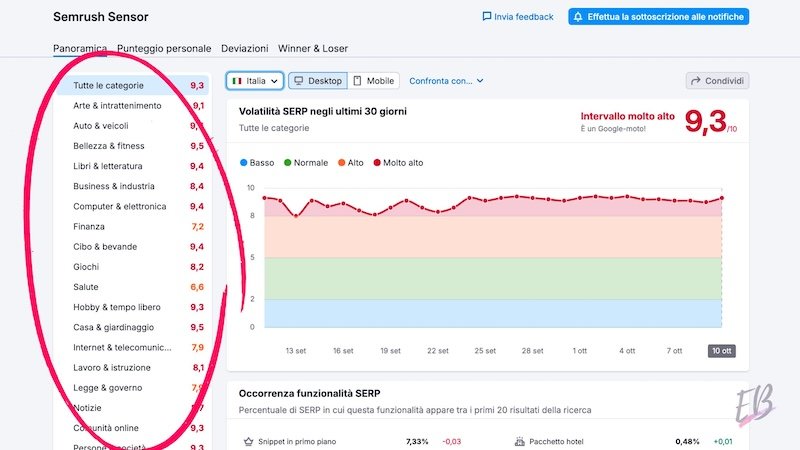Expand the Confronta con... dropdown
The width and height of the screenshot is (800, 450).
point(446,81)
